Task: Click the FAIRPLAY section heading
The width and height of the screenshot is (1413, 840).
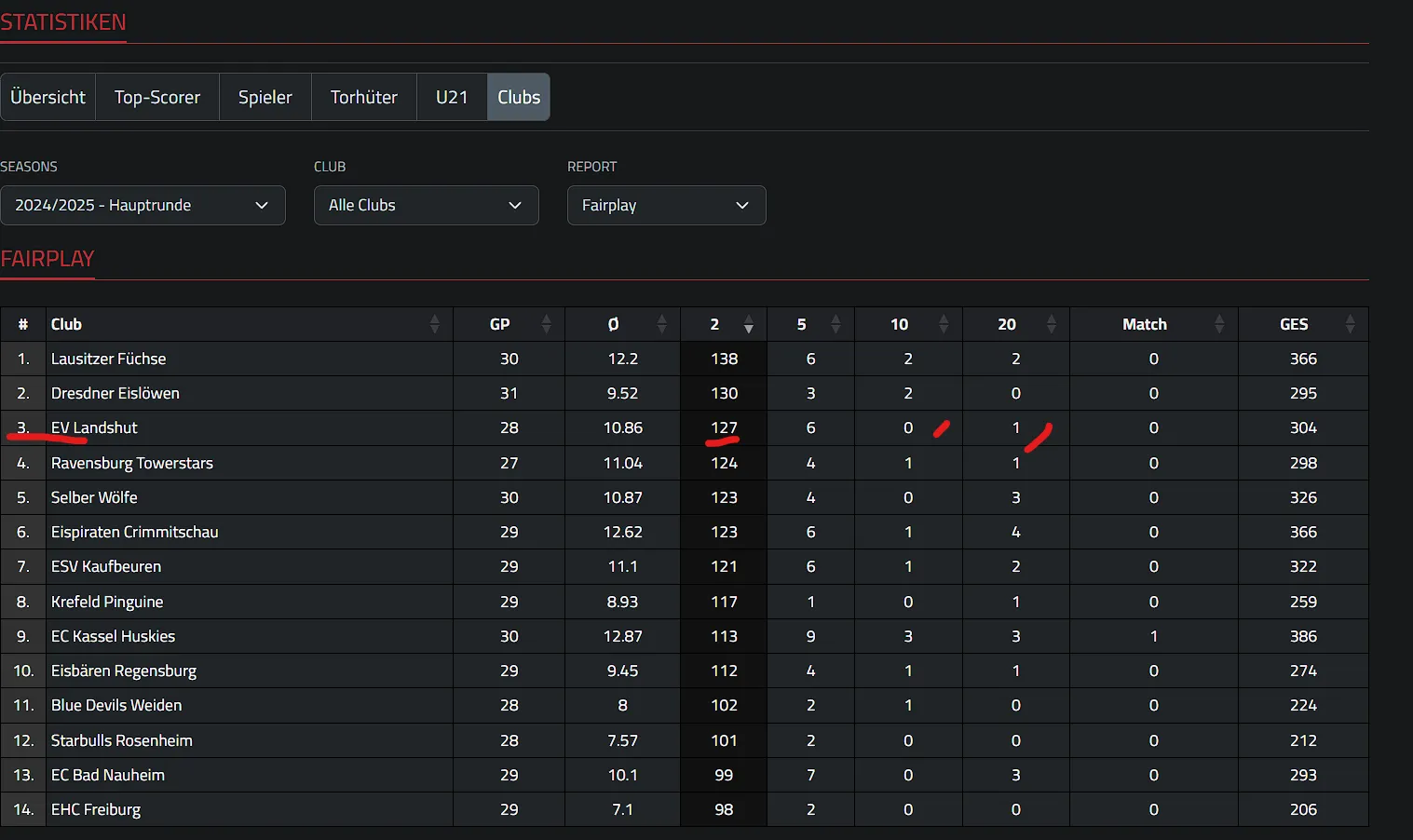Action: [x=48, y=259]
